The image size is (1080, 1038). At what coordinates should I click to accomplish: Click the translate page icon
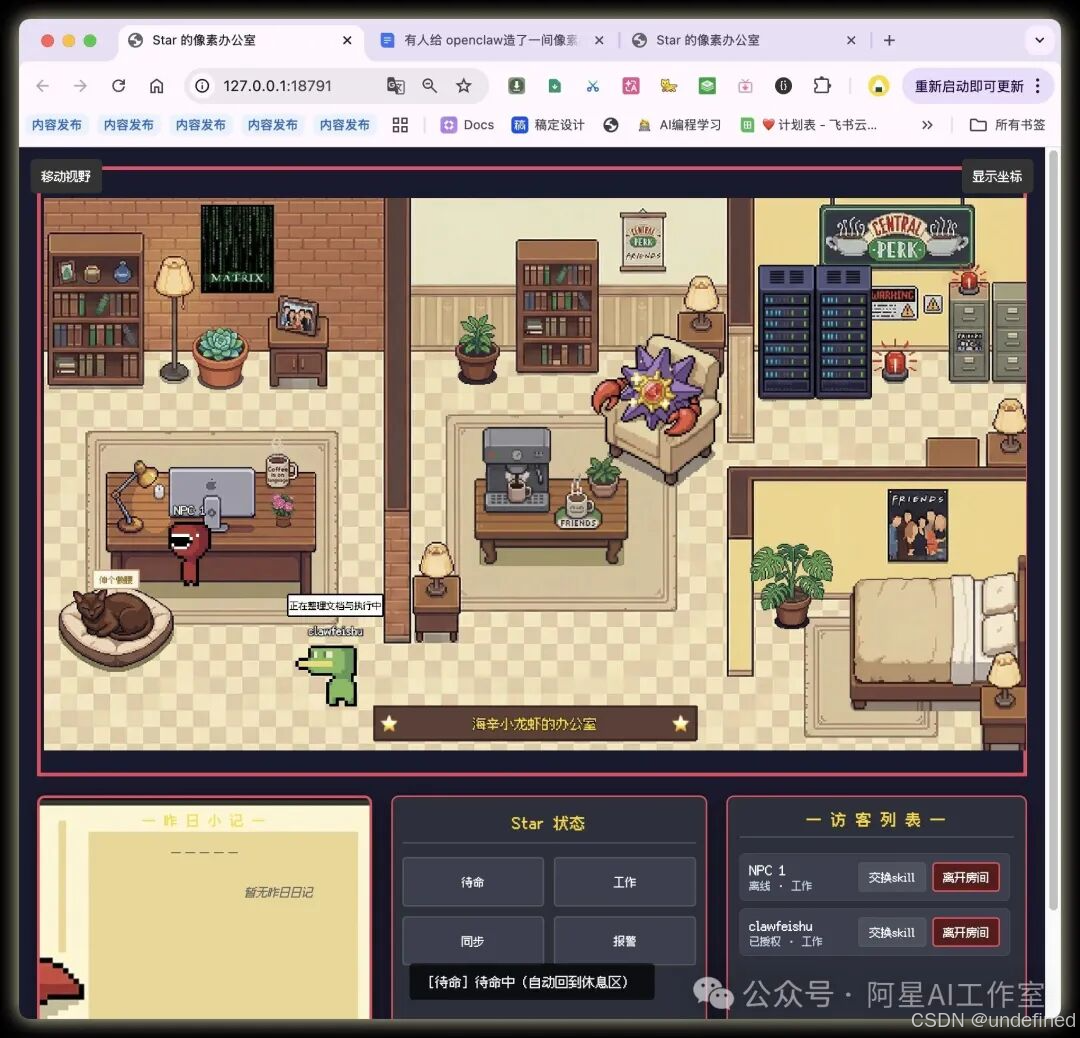(x=395, y=86)
